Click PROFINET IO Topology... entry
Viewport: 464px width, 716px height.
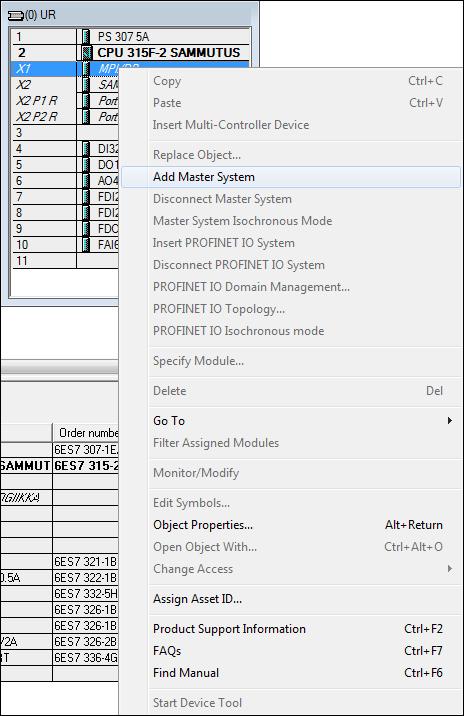pos(291,309)
